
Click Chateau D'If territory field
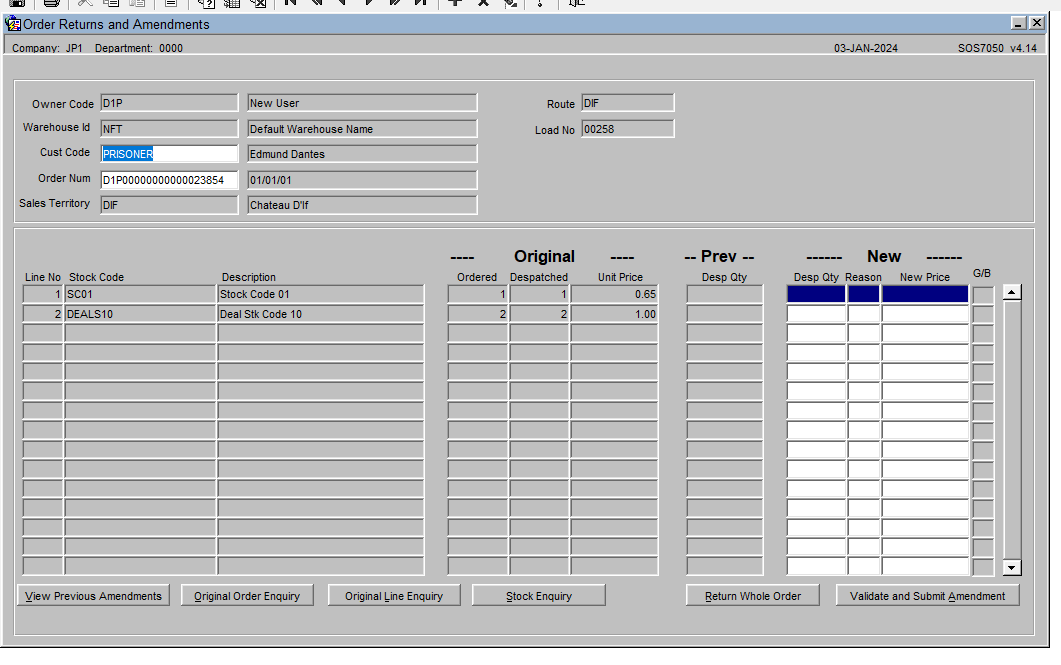point(362,204)
